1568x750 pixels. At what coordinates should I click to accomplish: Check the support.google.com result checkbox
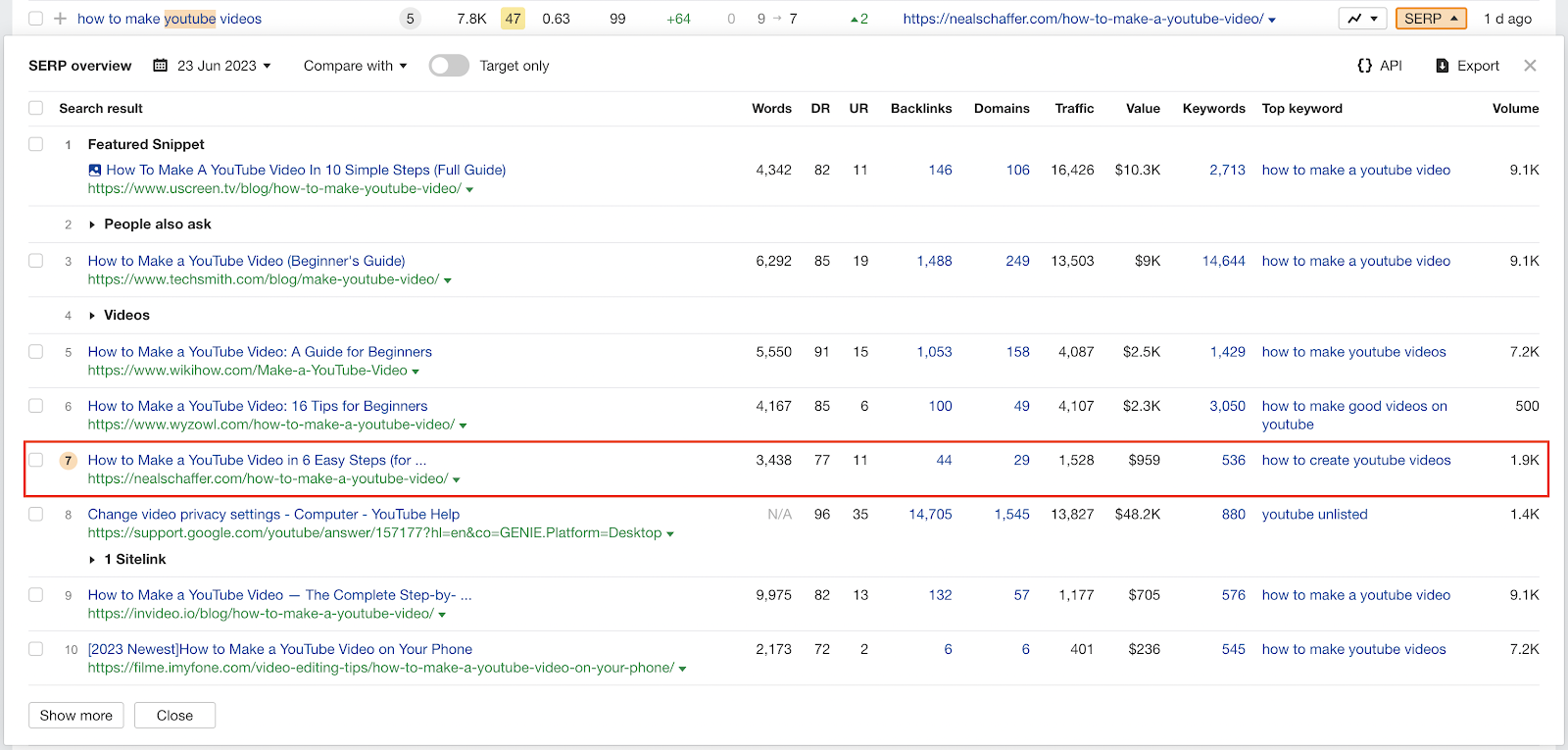tap(36, 514)
